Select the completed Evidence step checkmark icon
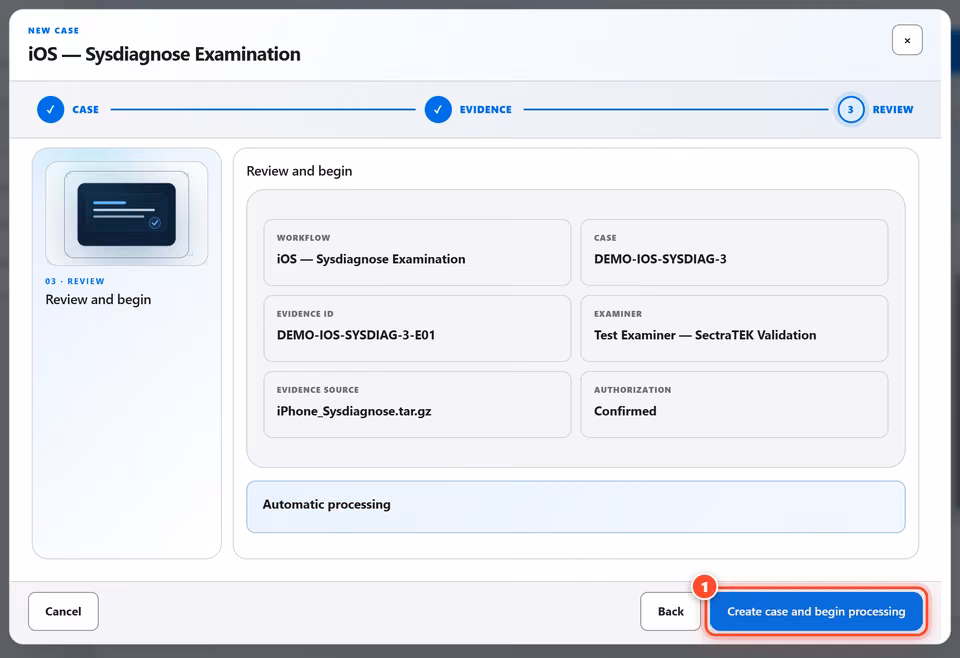Screen dimensions: 960x658 (438, 110)
